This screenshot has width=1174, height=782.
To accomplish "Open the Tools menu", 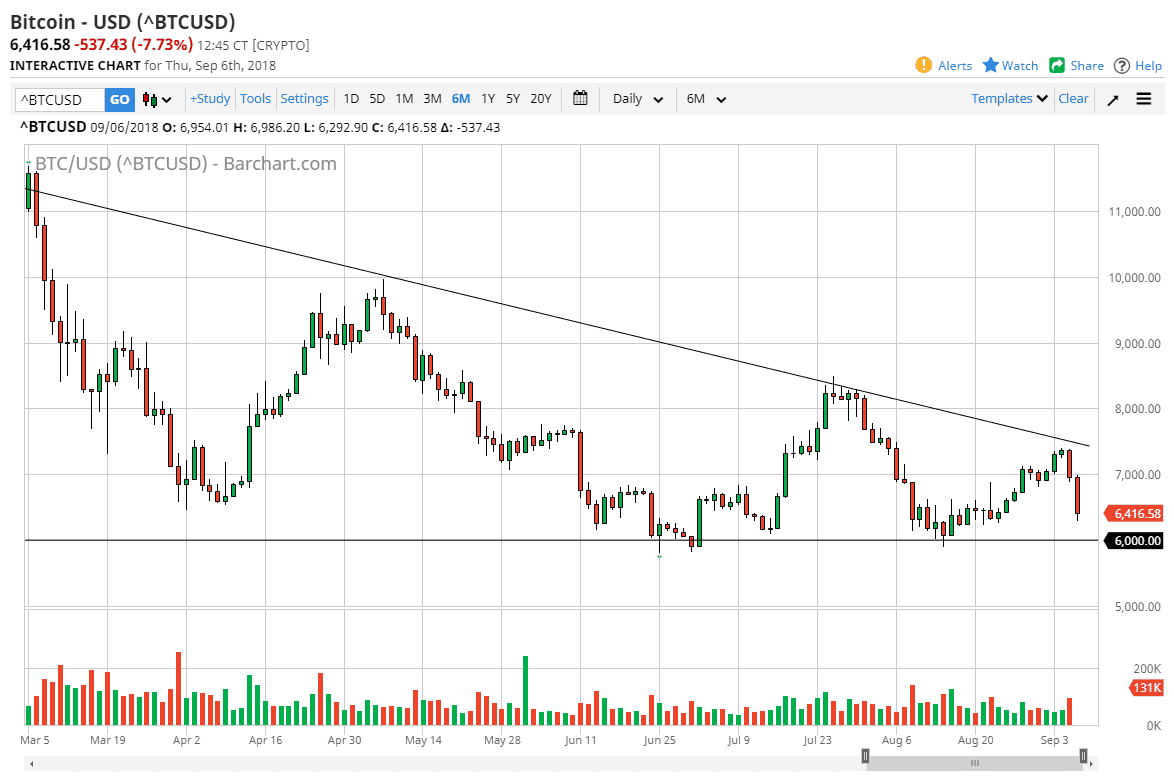I will click(x=255, y=98).
